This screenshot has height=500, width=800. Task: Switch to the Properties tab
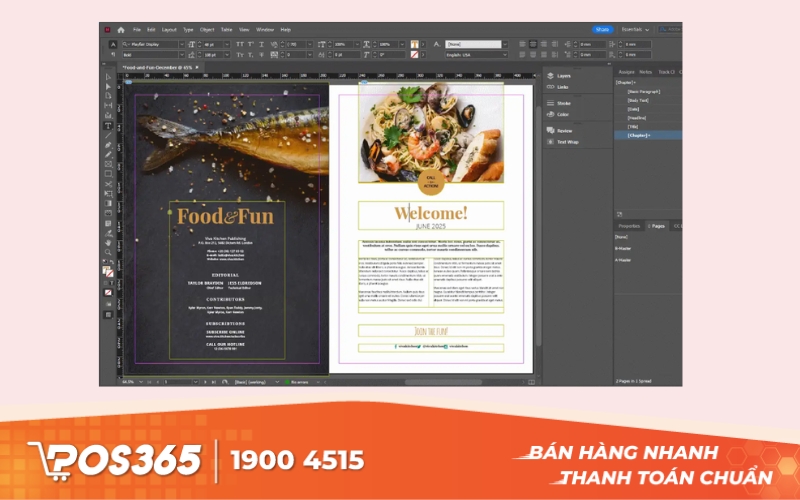629,226
